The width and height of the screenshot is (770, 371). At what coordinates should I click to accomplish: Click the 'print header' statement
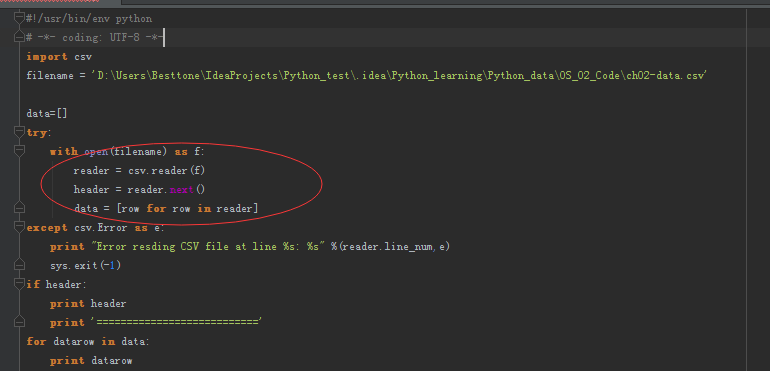(88, 304)
